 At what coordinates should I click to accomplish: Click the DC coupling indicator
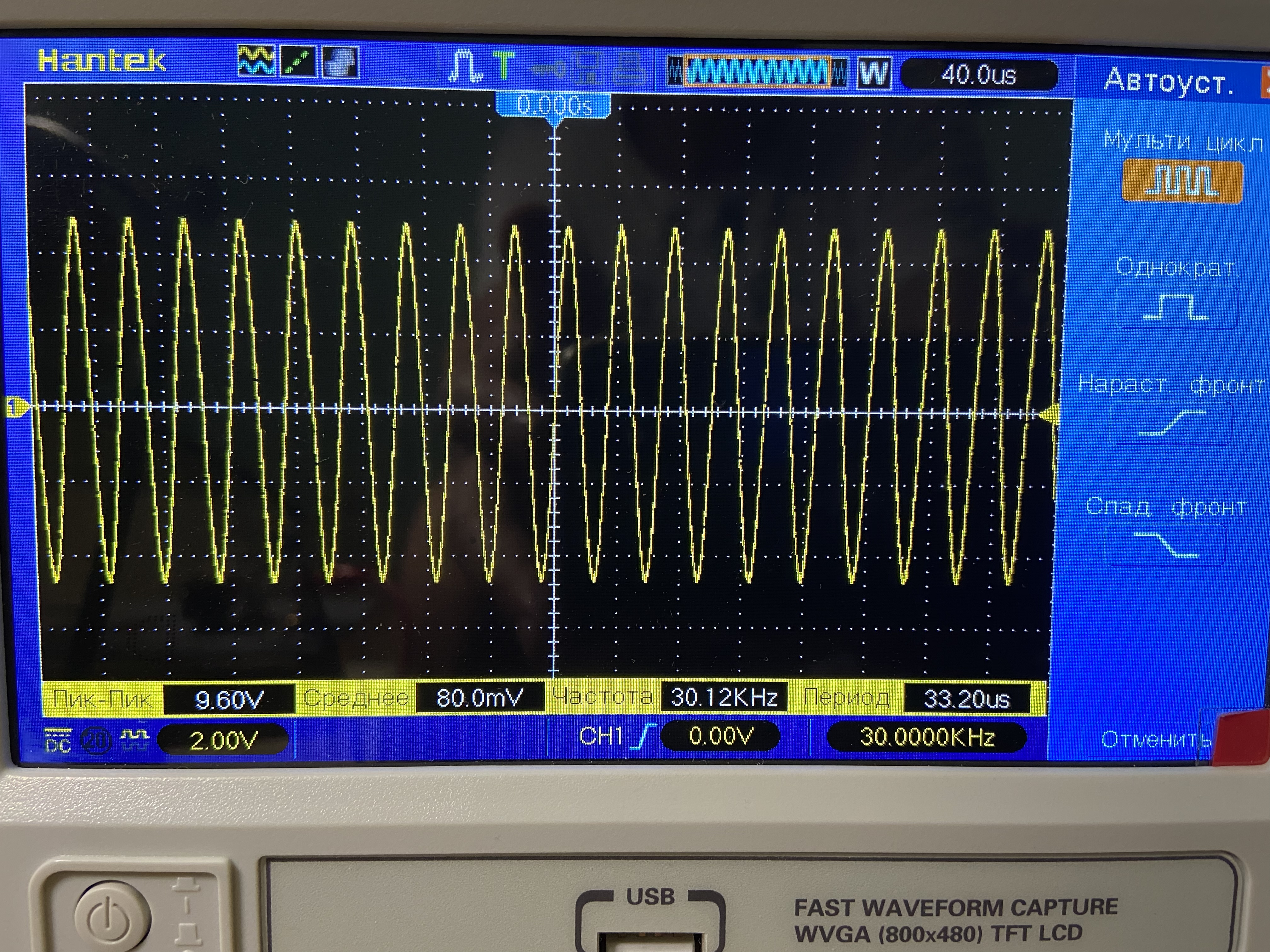(x=58, y=740)
